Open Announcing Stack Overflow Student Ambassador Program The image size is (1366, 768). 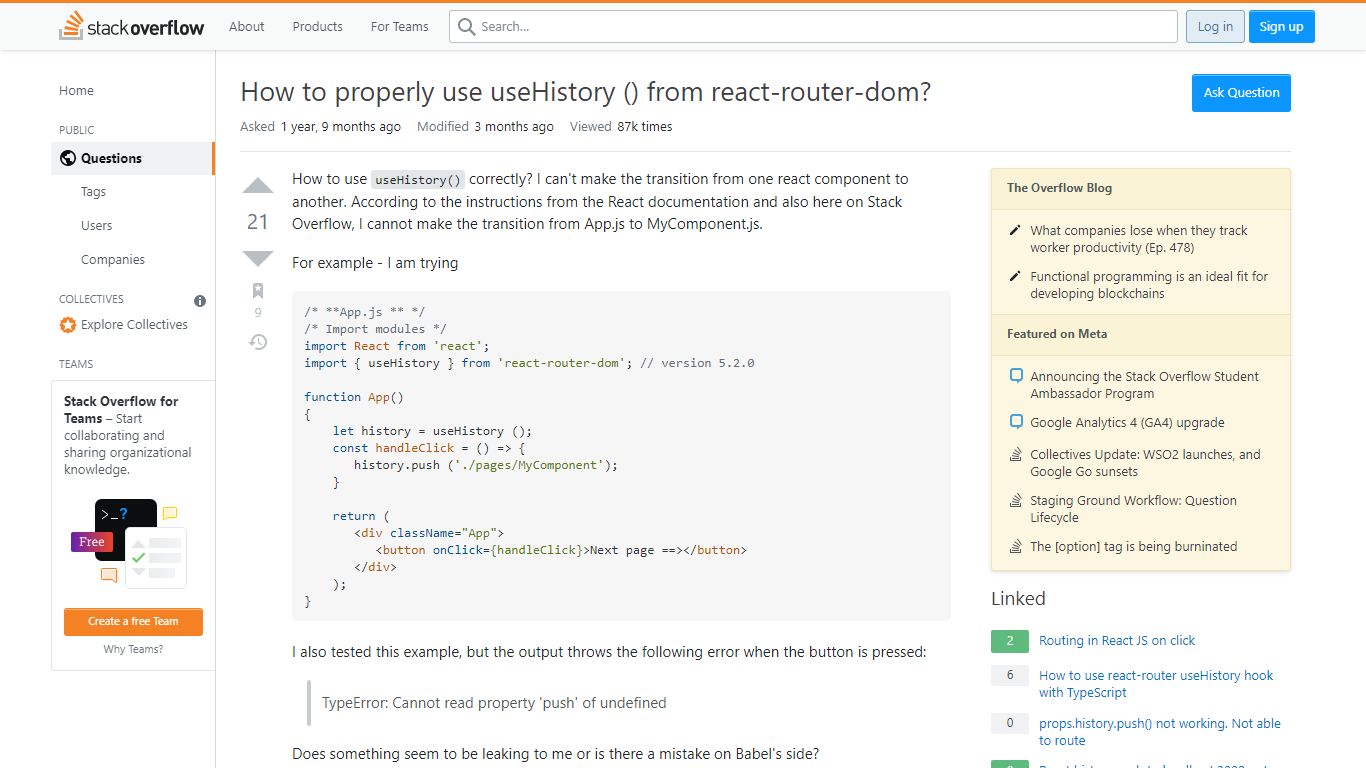(1145, 385)
